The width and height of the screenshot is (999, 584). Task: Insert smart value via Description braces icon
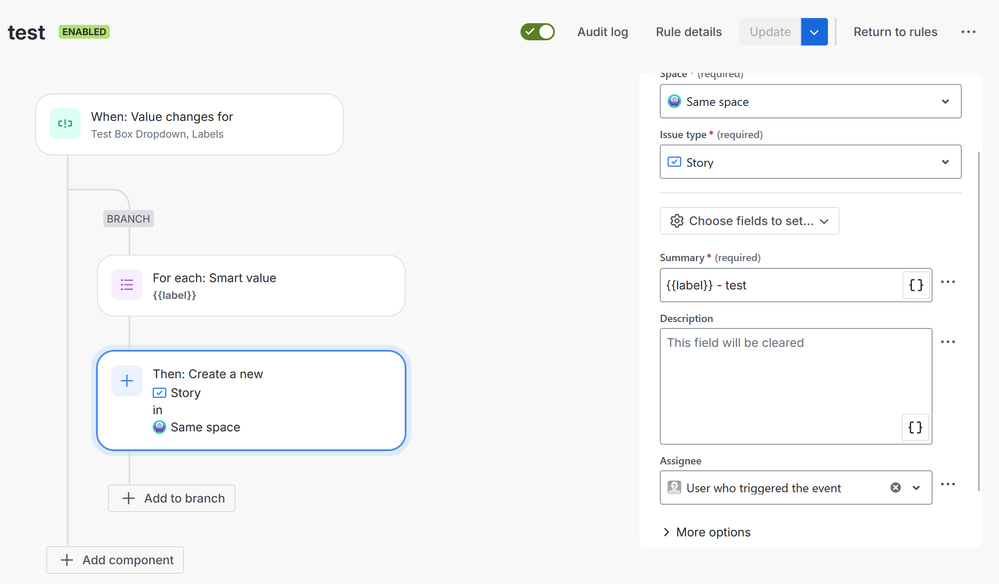[915, 427]
